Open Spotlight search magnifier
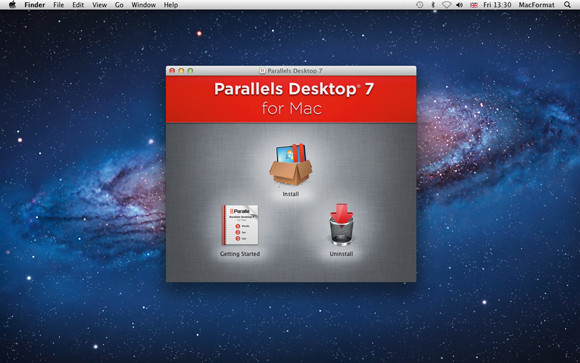Image resolution: width=580 pixels, height=363 pixels. click(x=567, y=5)
